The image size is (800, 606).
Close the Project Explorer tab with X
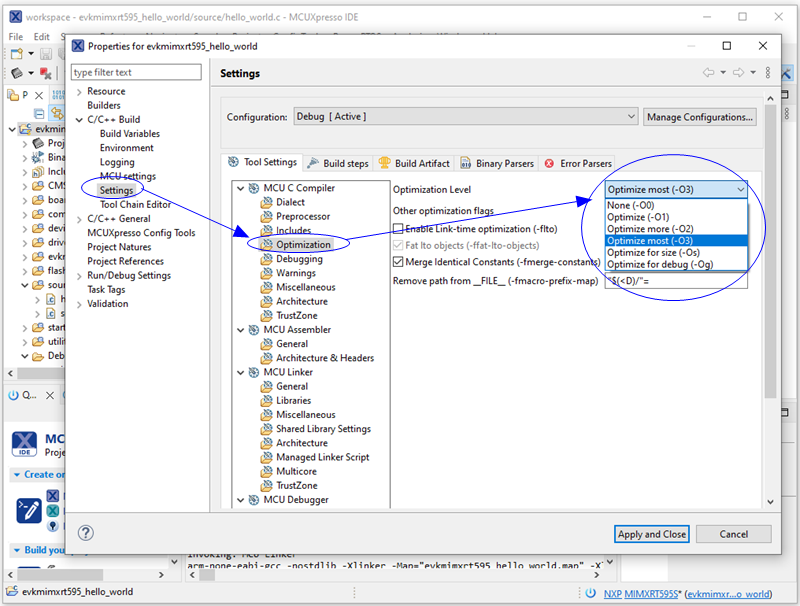[x=39, y=95]
